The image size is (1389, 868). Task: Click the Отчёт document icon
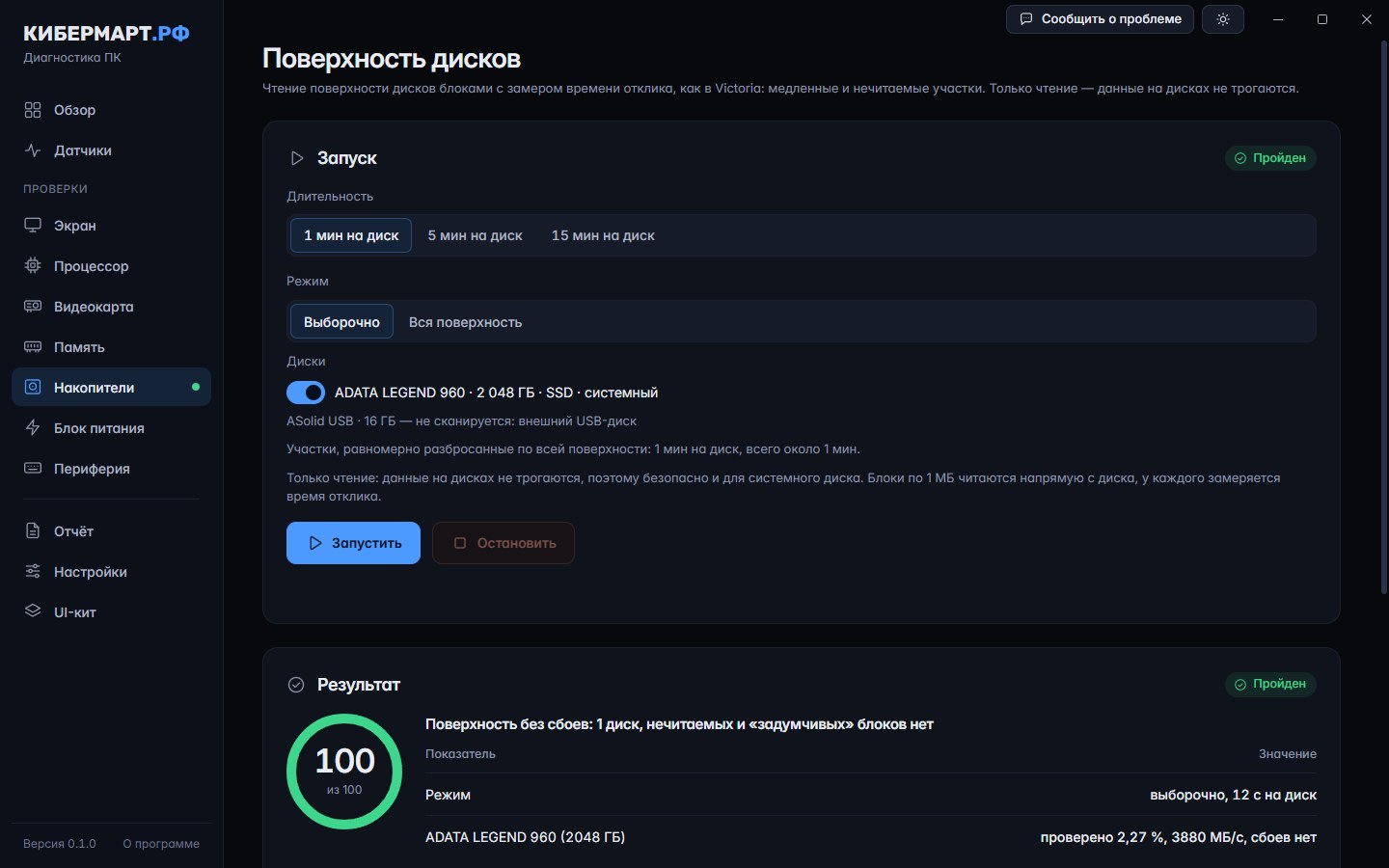pos(33,531)
